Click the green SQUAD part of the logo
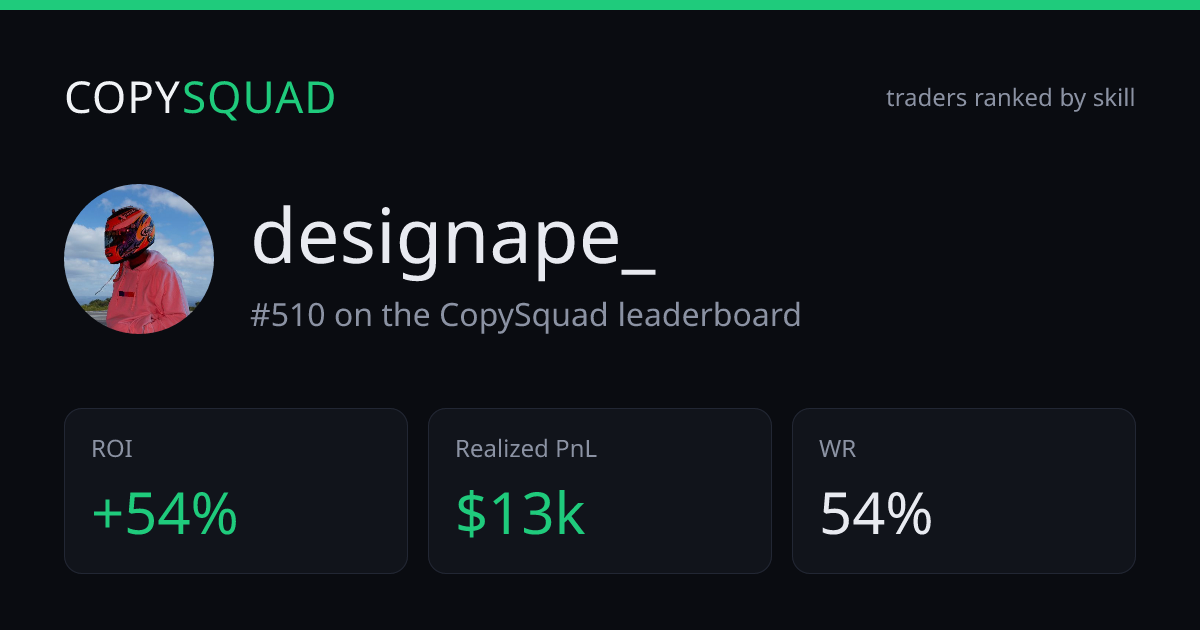Screen dimensions: 1200x630 [260, 98]
